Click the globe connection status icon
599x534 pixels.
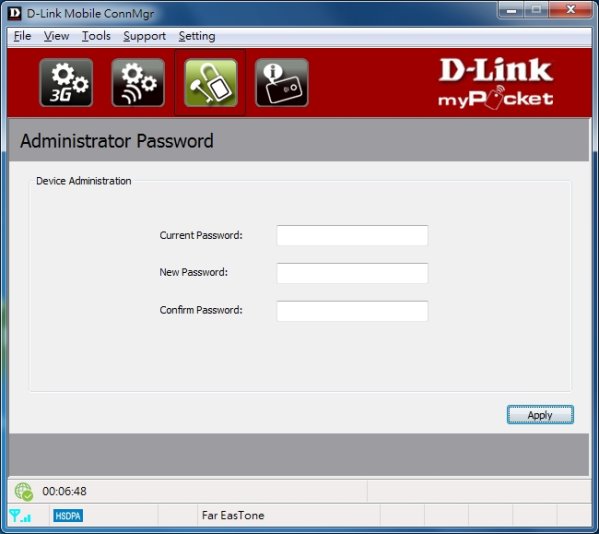24,491
